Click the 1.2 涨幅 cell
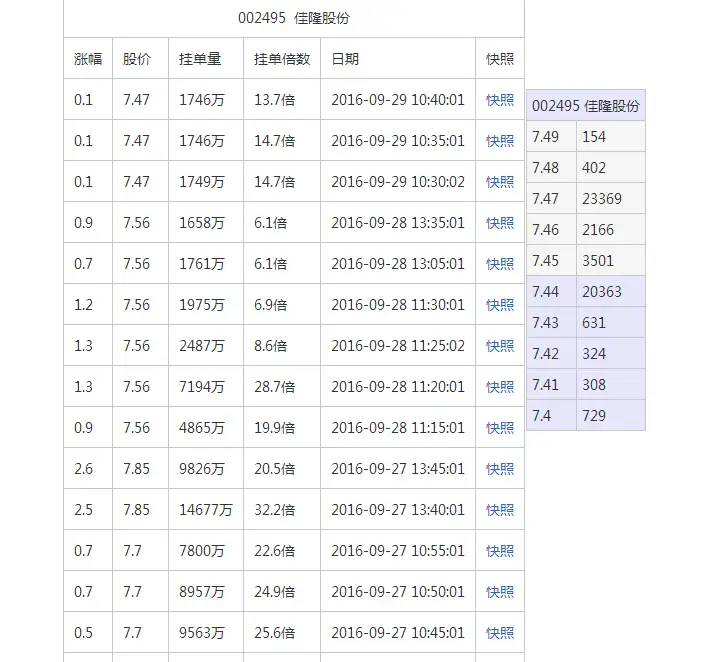Image resolution: width=713 pixels, height=662 pixels. (88, 304)
